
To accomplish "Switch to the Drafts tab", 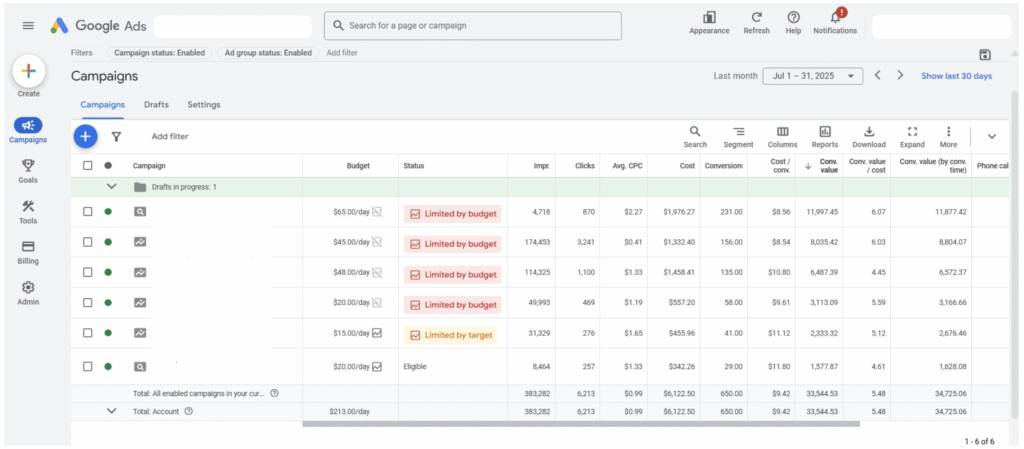I will (156, 104).
